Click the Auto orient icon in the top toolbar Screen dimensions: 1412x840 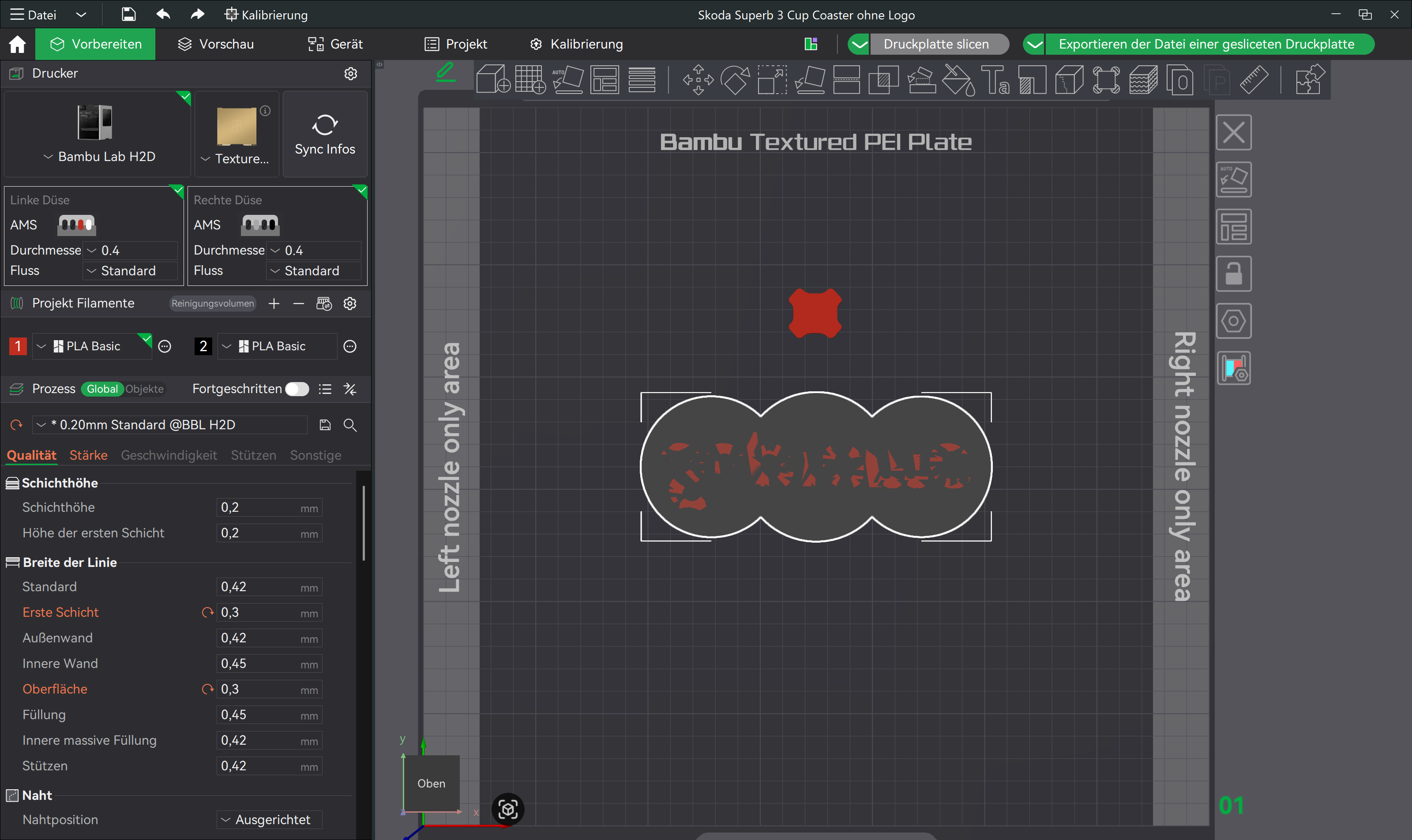point(567,79)
